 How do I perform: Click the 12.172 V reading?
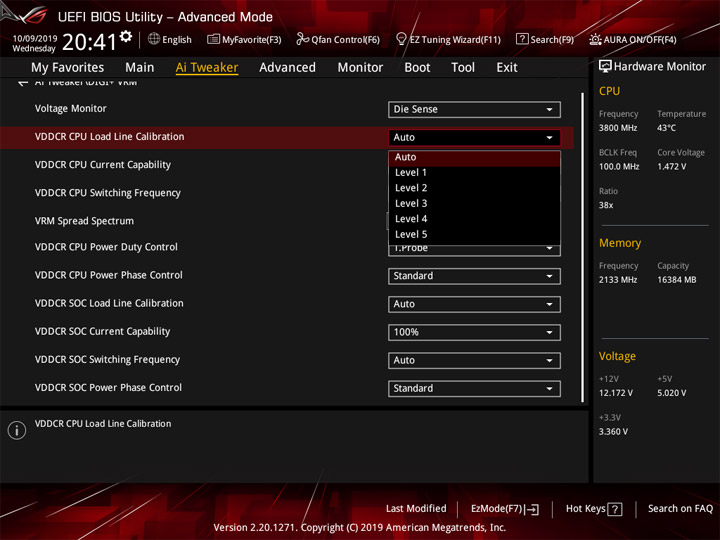615,393
